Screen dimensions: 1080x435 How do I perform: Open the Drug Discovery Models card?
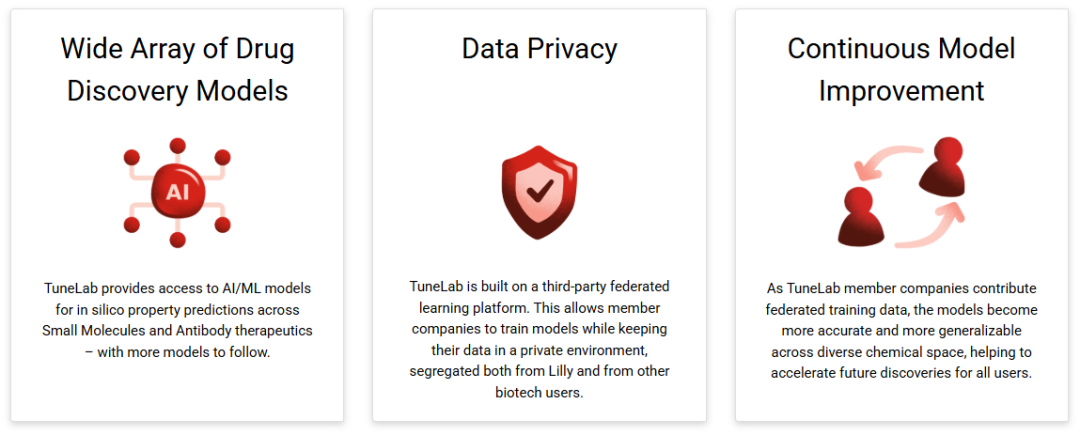click(177, 215)
